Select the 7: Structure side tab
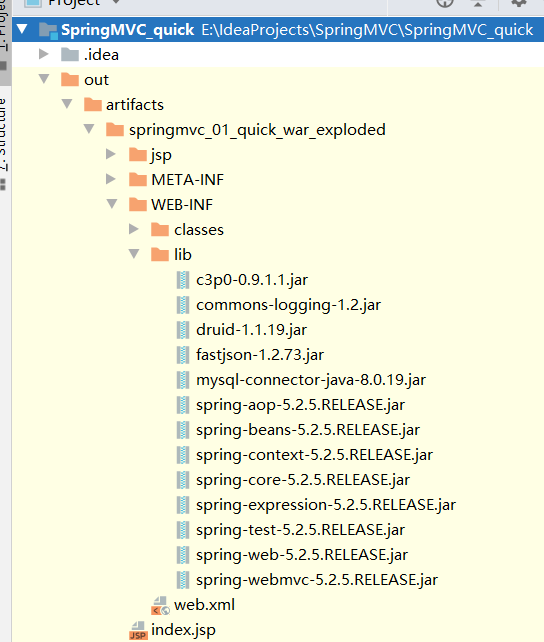Viewport: 544px width, 642px height. (4, 145)
